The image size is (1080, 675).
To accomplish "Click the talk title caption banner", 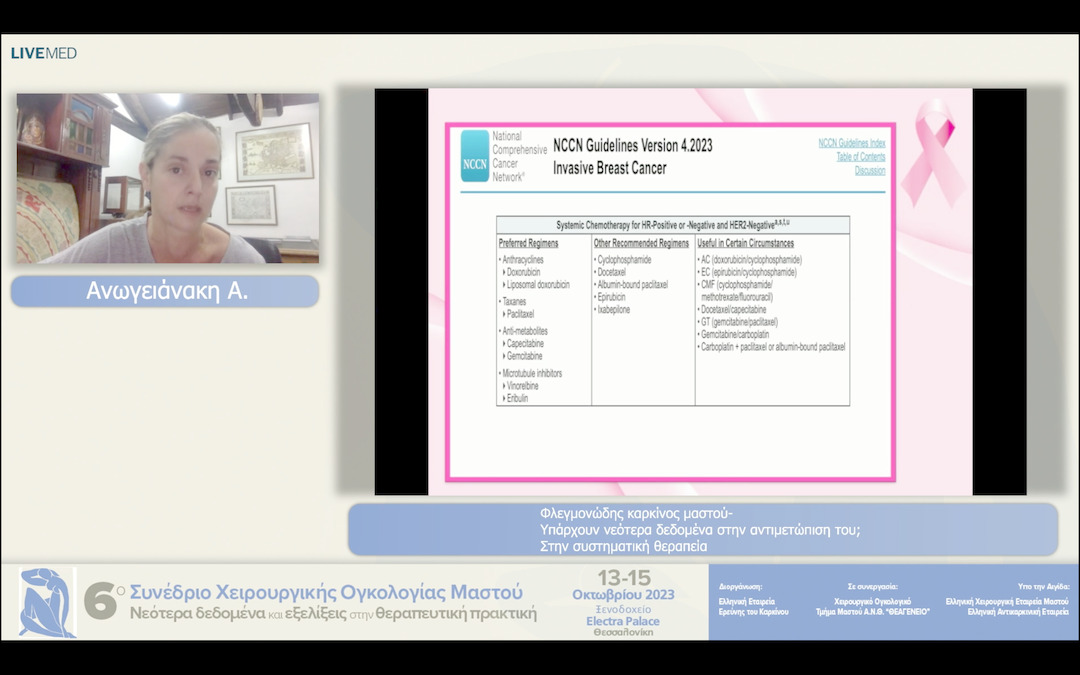I will click(702, 530).
